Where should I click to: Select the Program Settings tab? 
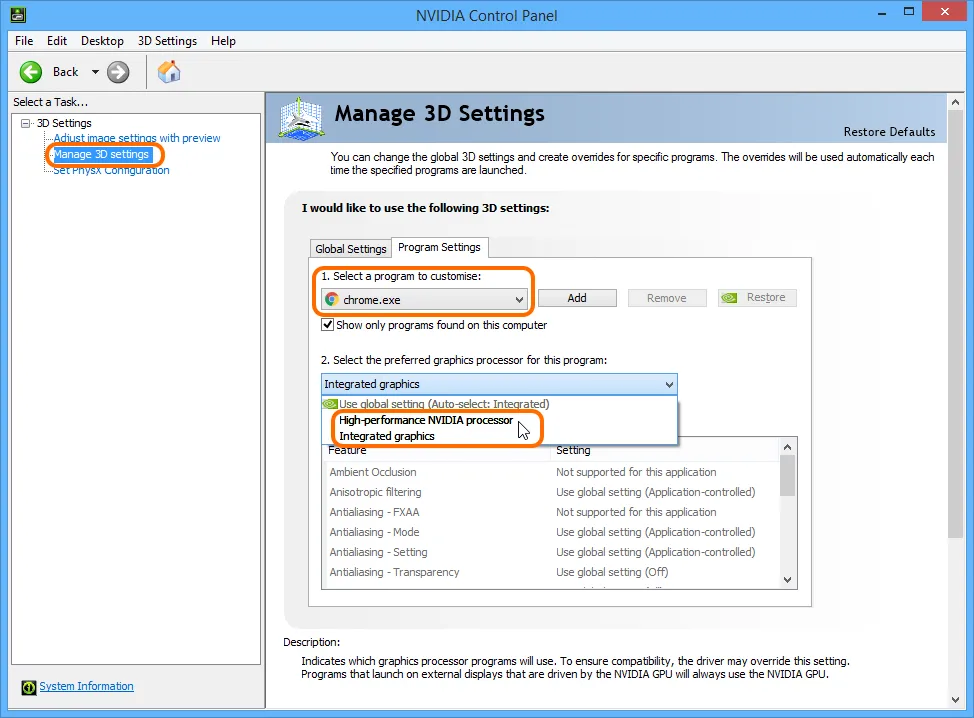[x=439, y=247]
